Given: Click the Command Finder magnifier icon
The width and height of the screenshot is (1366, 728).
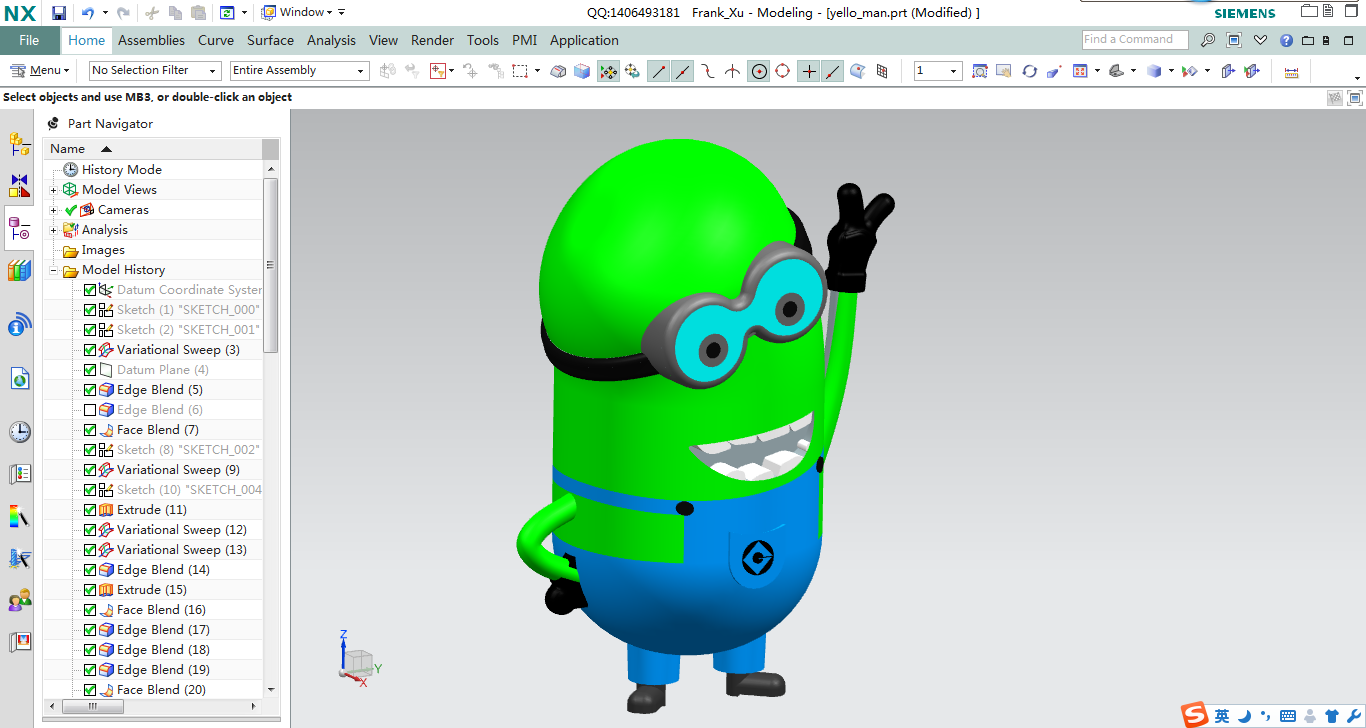Looking at the screenshot, I should 1208,40.
